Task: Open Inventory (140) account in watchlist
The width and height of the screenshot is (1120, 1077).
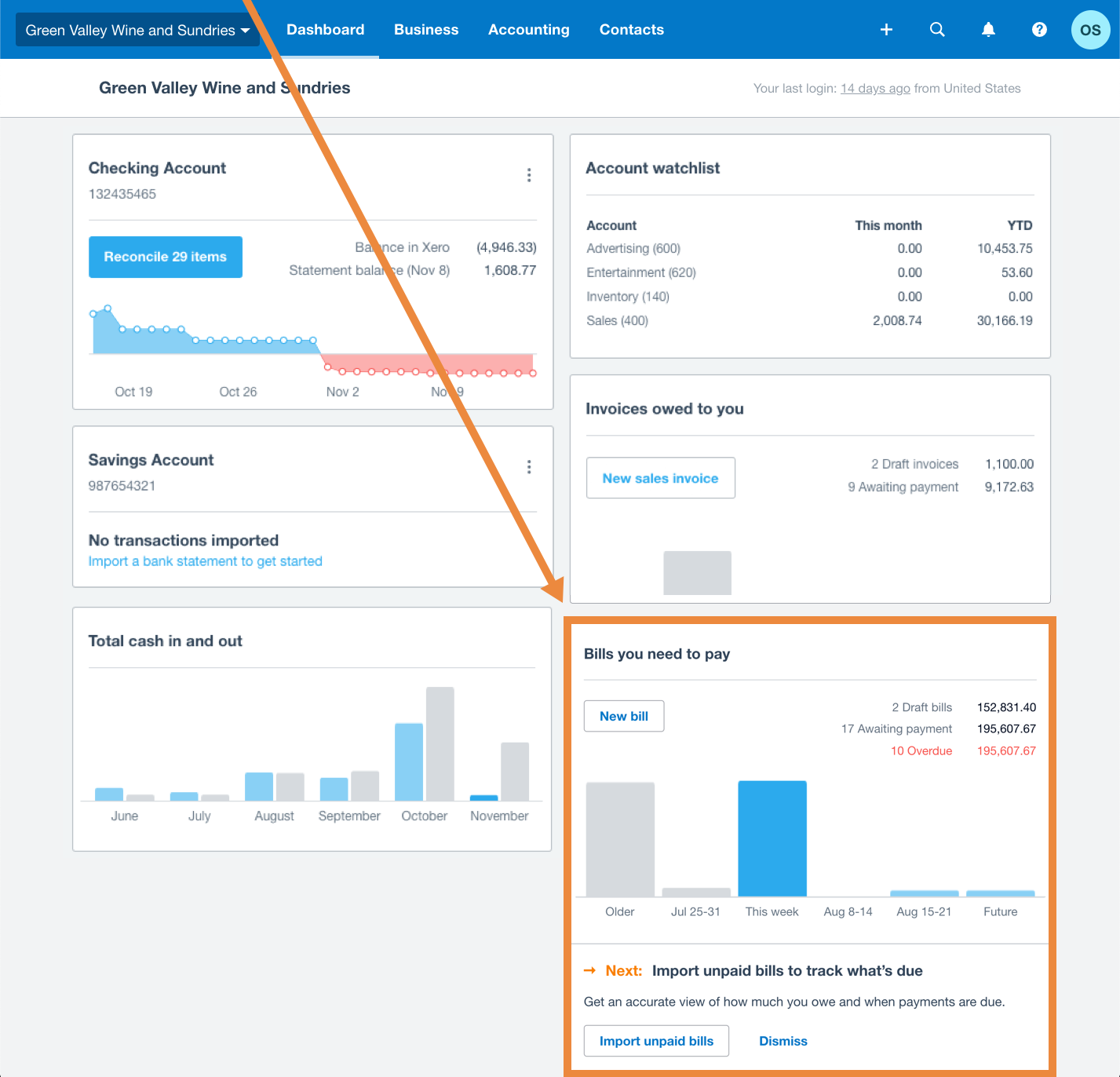Action: (x=628, y=297)
